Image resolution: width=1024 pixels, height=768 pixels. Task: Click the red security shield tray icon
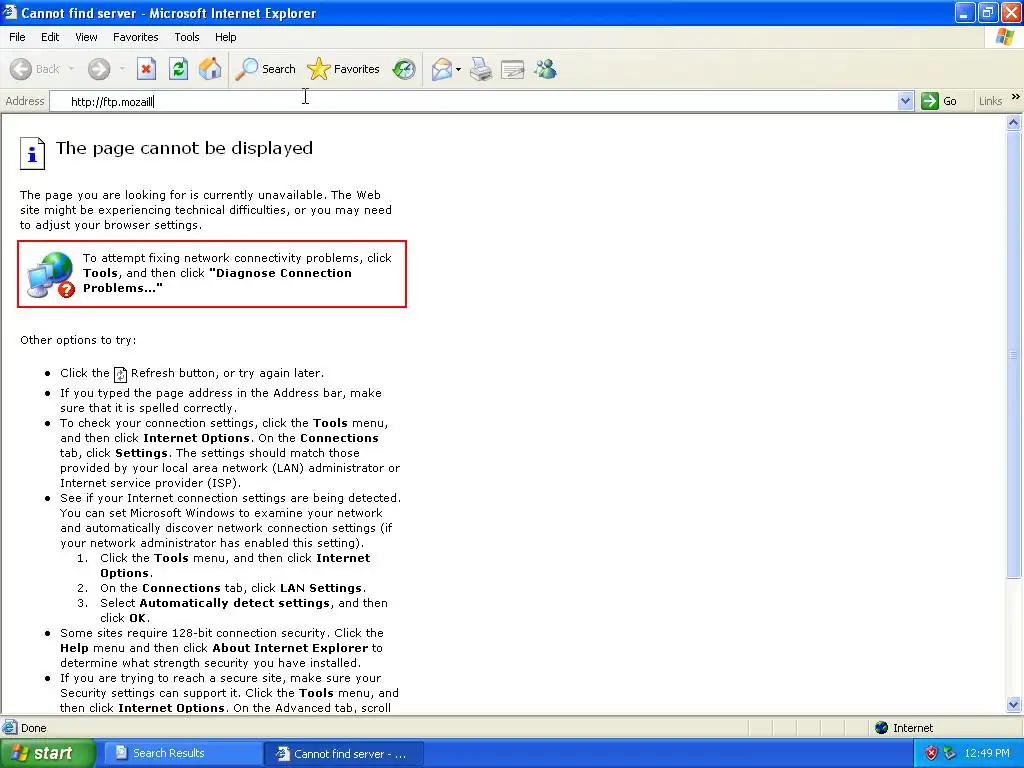point(931,754)
